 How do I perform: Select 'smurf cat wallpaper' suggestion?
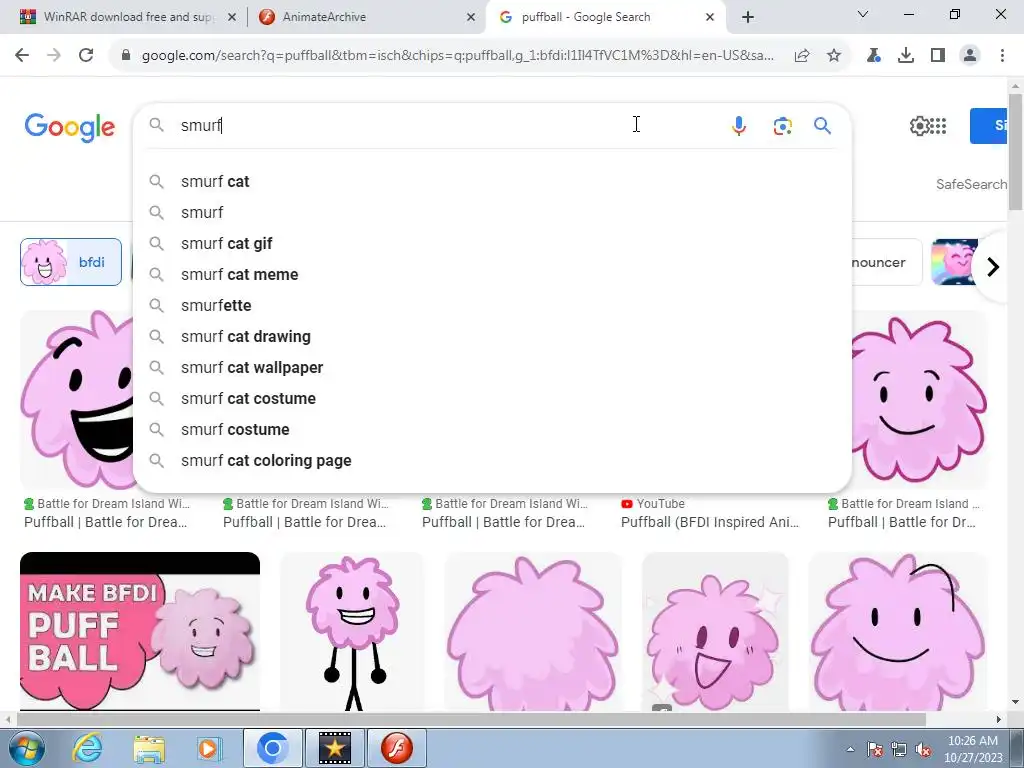point(492,368)
